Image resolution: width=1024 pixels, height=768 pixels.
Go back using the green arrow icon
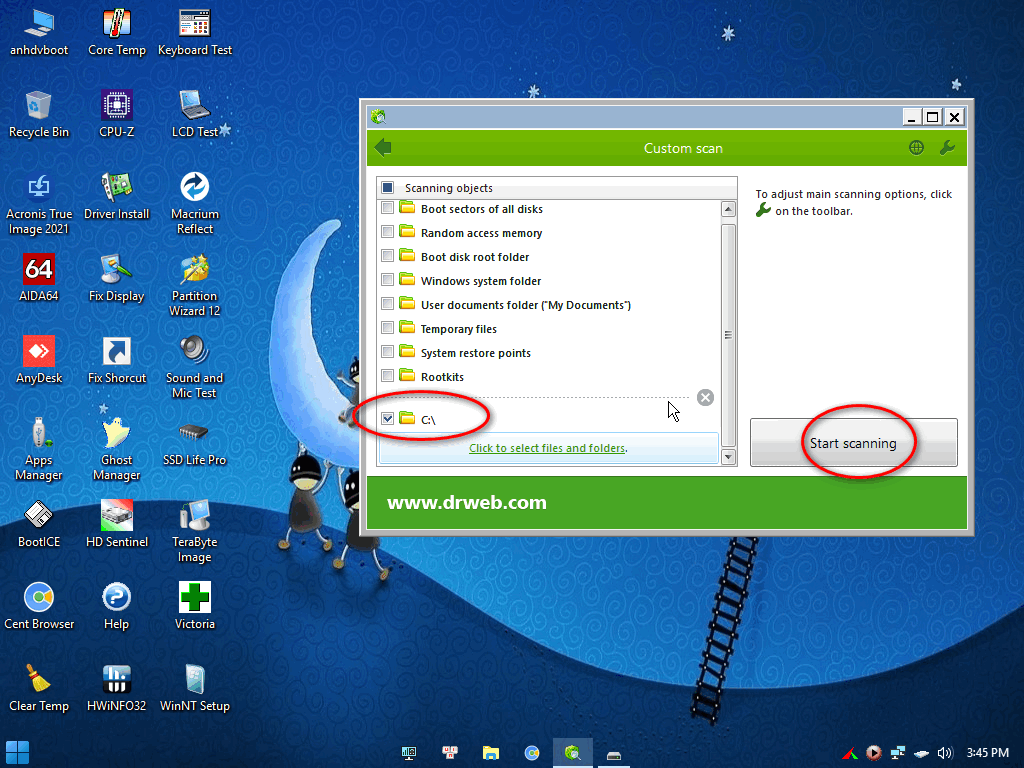(x=383, y=148)
